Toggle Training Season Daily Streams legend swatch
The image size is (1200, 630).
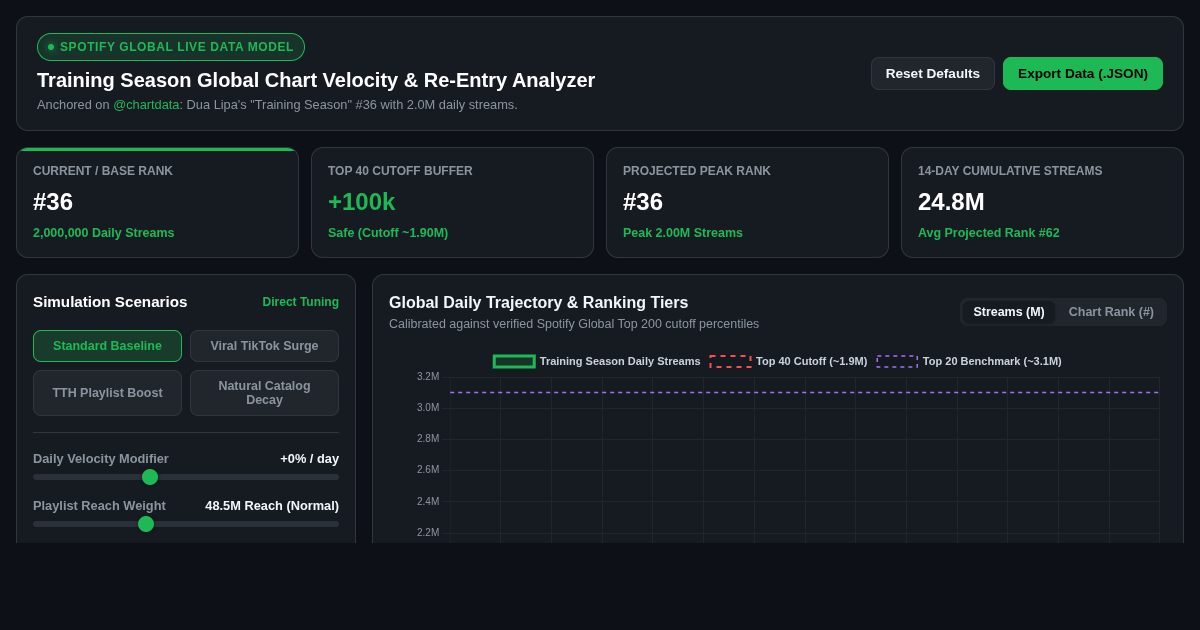point(514,361)
